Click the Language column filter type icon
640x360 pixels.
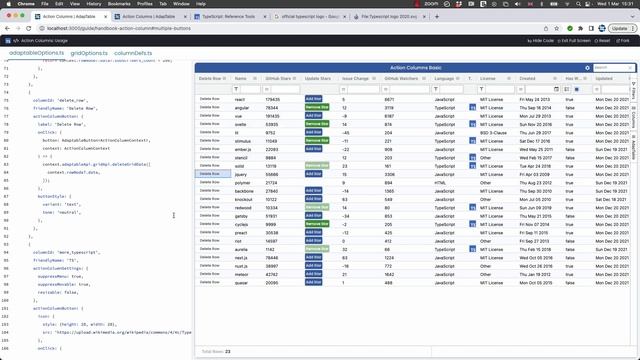coord(436,89)
